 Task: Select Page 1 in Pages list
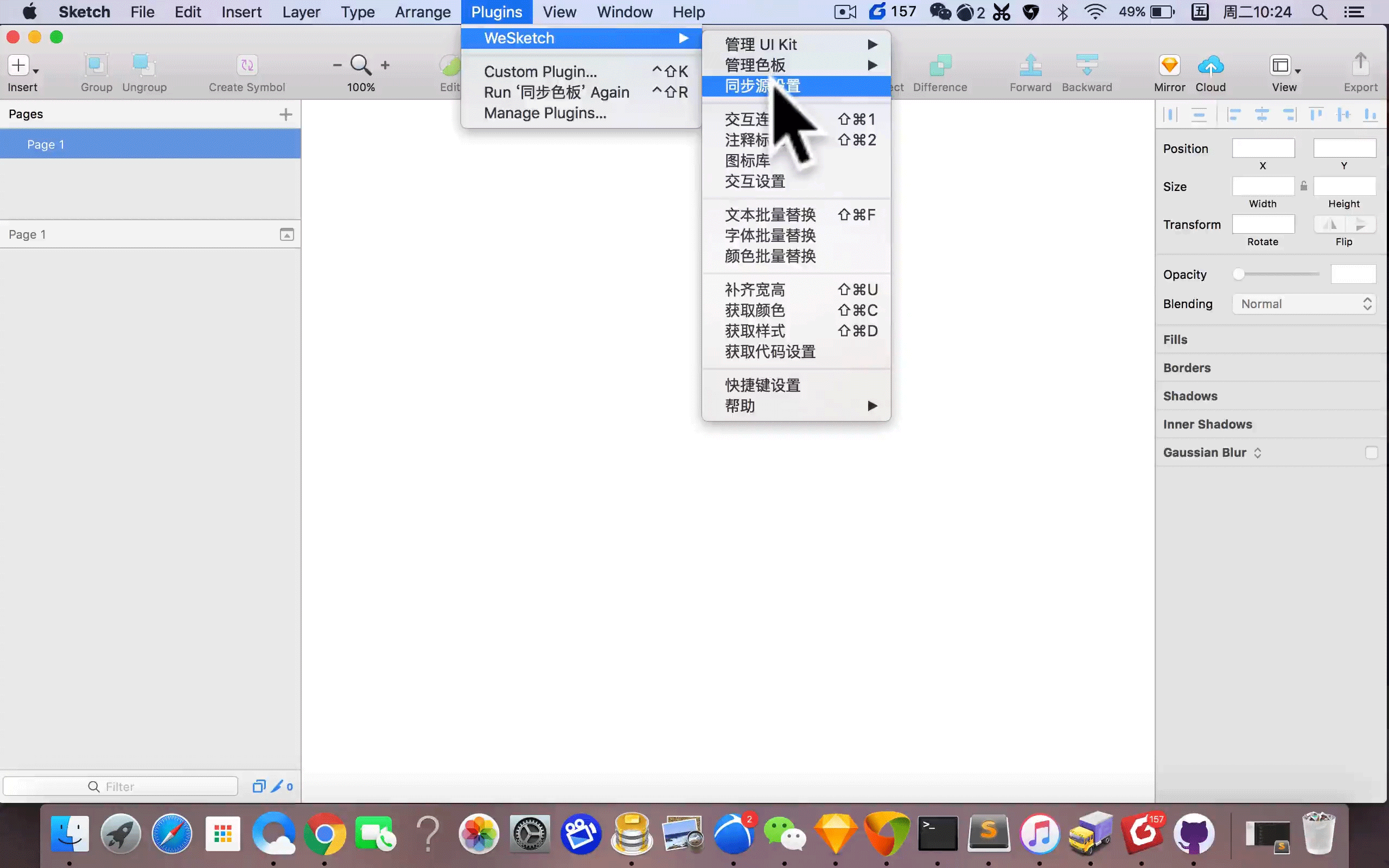pos(46,145)
